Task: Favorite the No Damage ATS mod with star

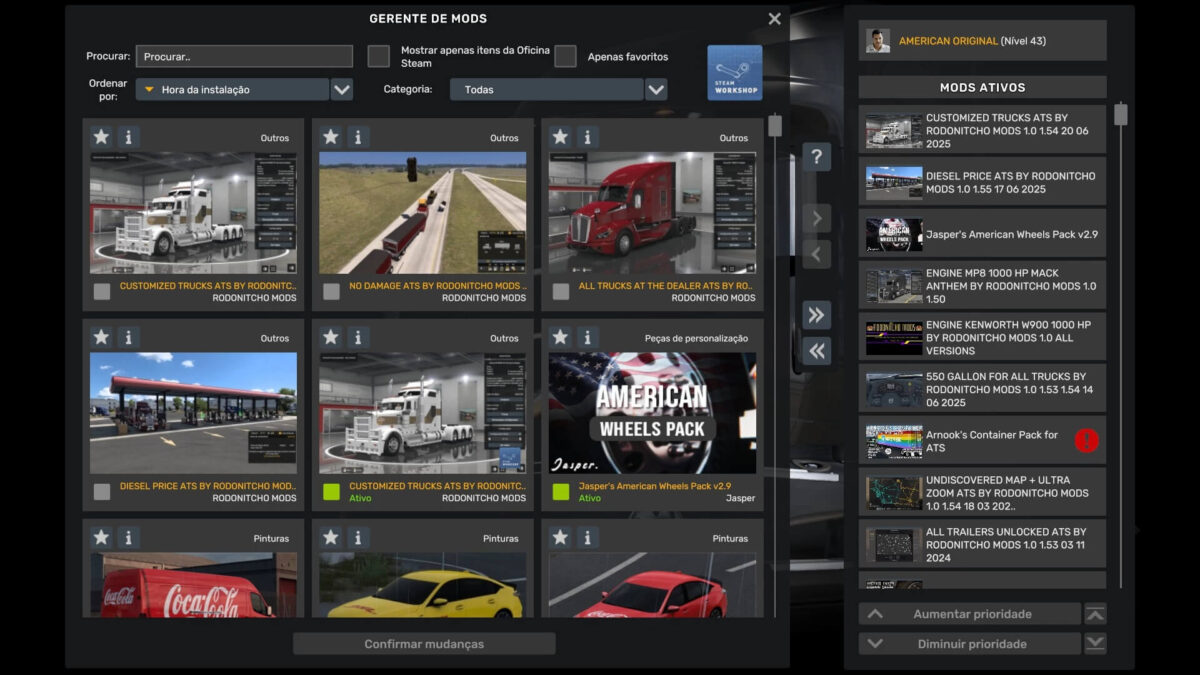Action: 331,137
